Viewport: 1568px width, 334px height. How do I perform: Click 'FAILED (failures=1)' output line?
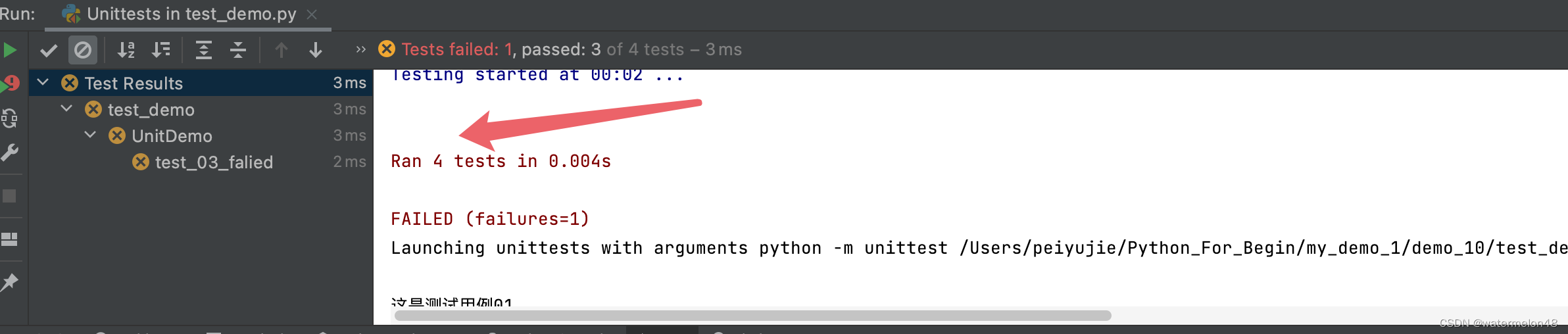point(490,219)
